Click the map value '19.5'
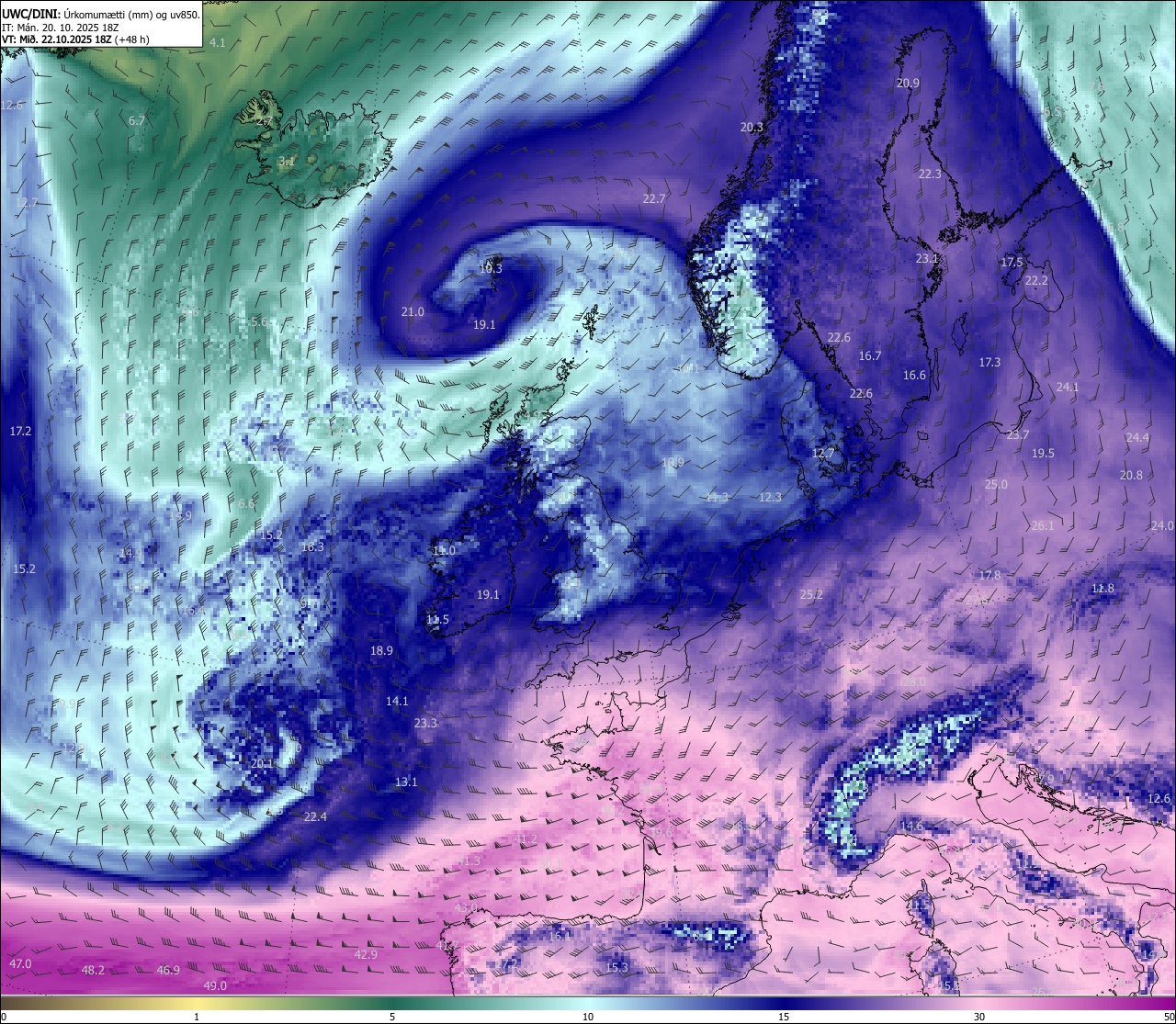 pyautogui.click(x=1043, y=453)
